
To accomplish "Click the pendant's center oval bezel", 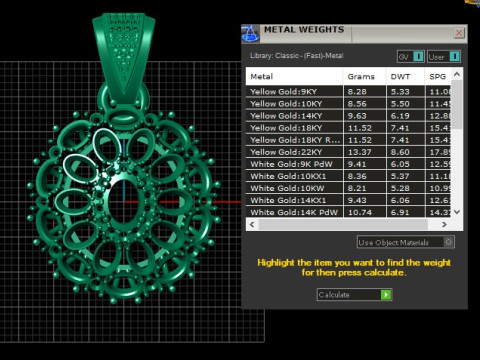I will (x=126, y=202).
